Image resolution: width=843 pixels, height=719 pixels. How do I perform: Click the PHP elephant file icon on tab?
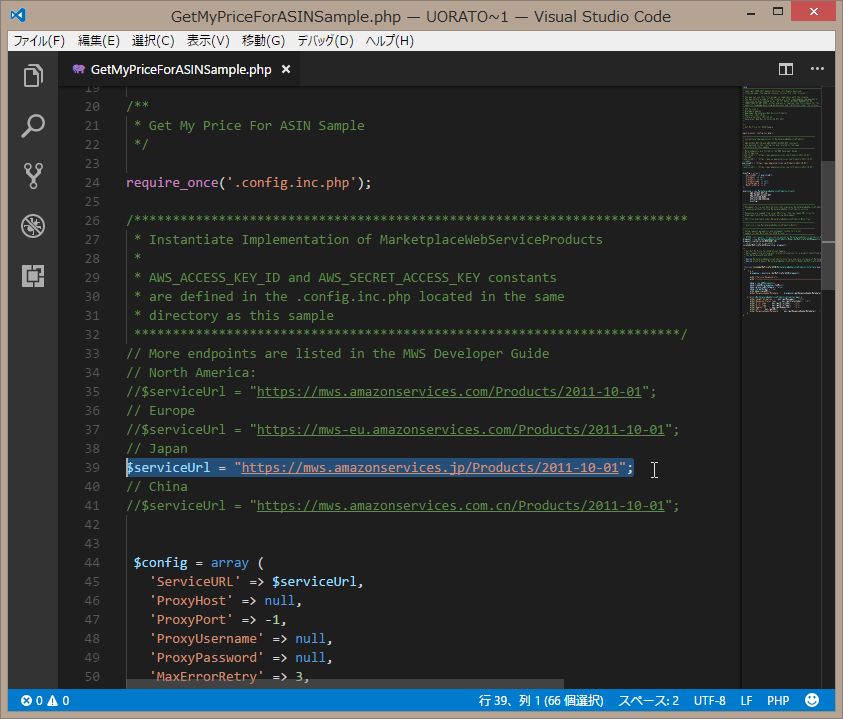tap(78, 69)
